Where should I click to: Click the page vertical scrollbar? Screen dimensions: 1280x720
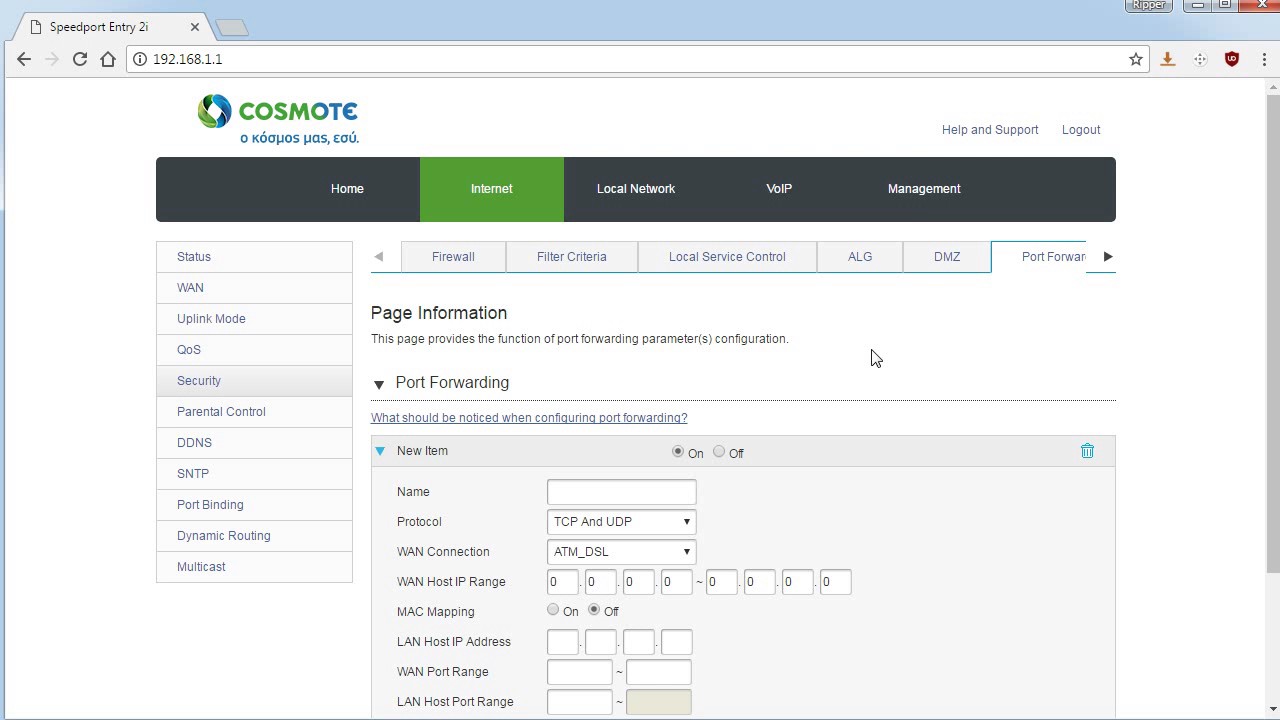pos(1272,335)
